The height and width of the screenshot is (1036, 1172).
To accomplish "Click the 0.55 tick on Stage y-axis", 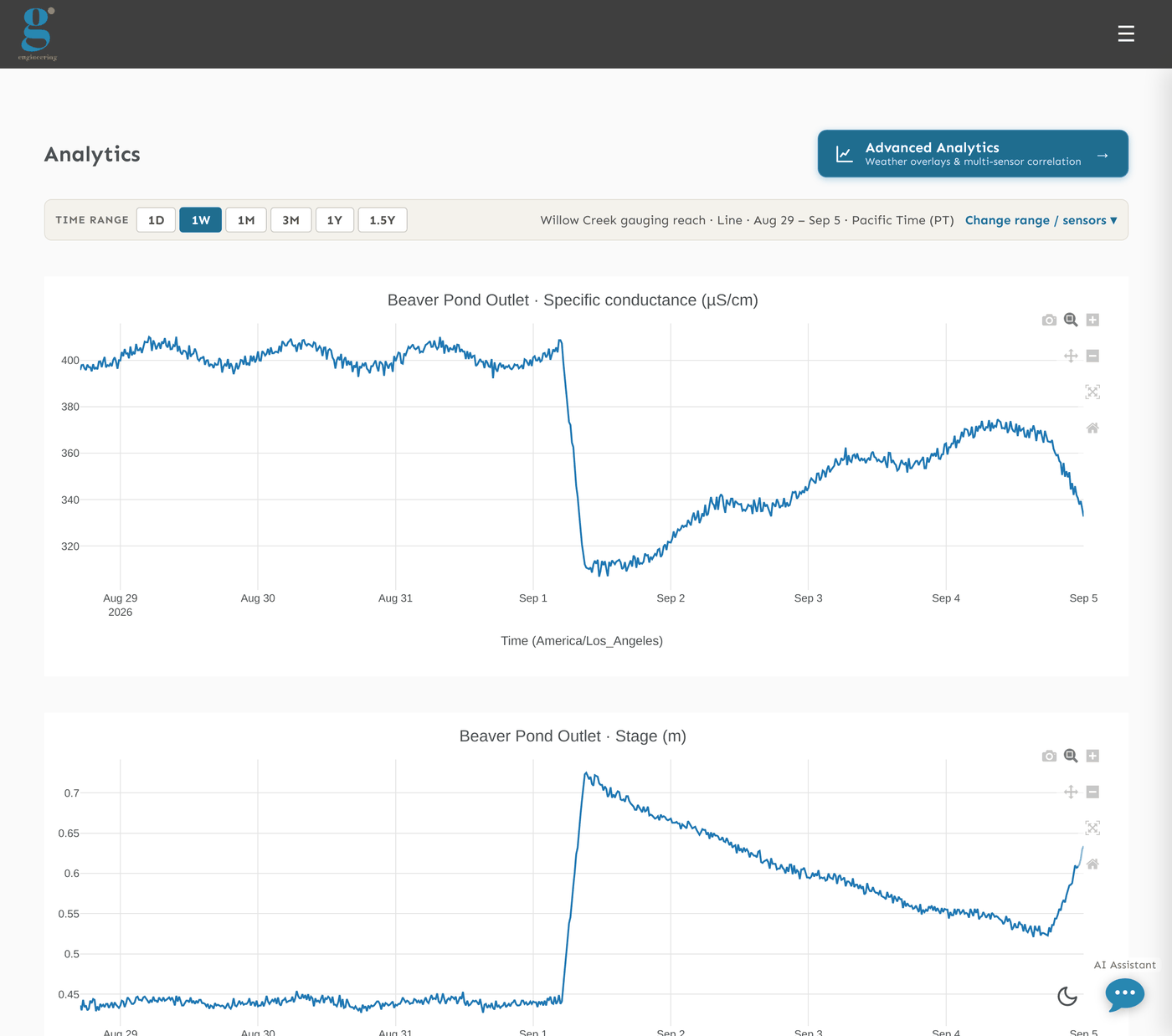I will (x=69, y=914).
